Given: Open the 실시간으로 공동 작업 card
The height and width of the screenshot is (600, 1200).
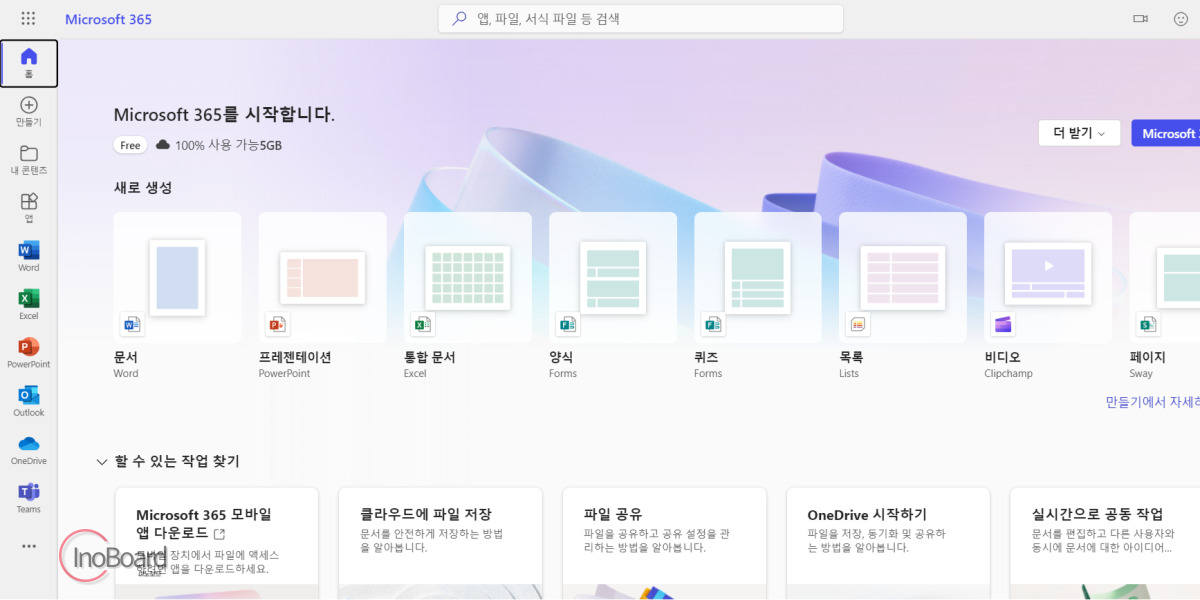Looking at the screenshot, I should tap(1105, 543).
